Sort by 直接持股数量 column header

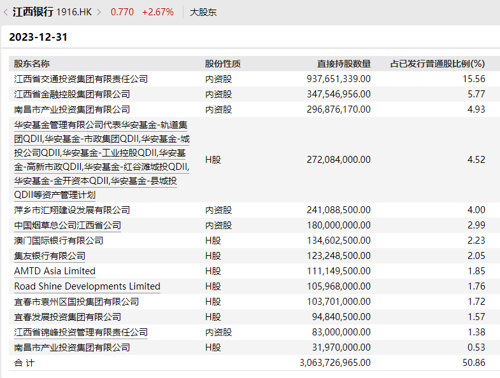pos(344,64)
